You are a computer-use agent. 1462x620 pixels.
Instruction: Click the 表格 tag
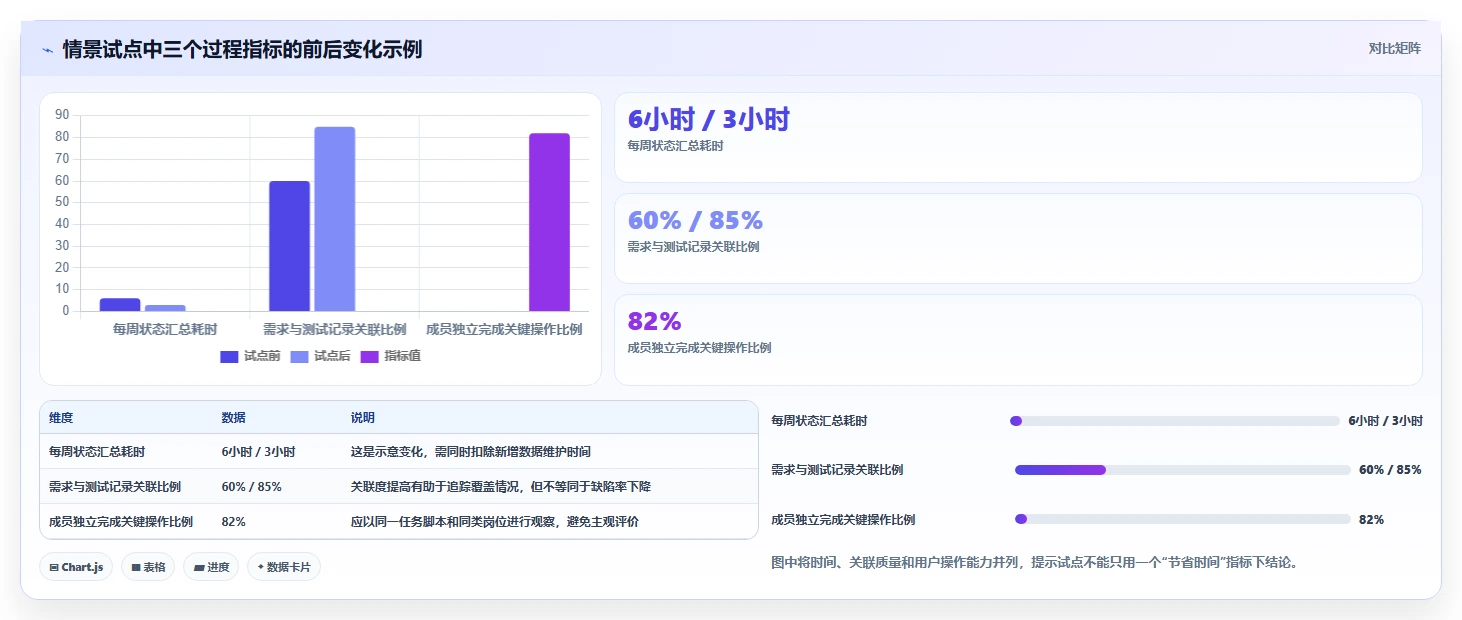(148, 567)
